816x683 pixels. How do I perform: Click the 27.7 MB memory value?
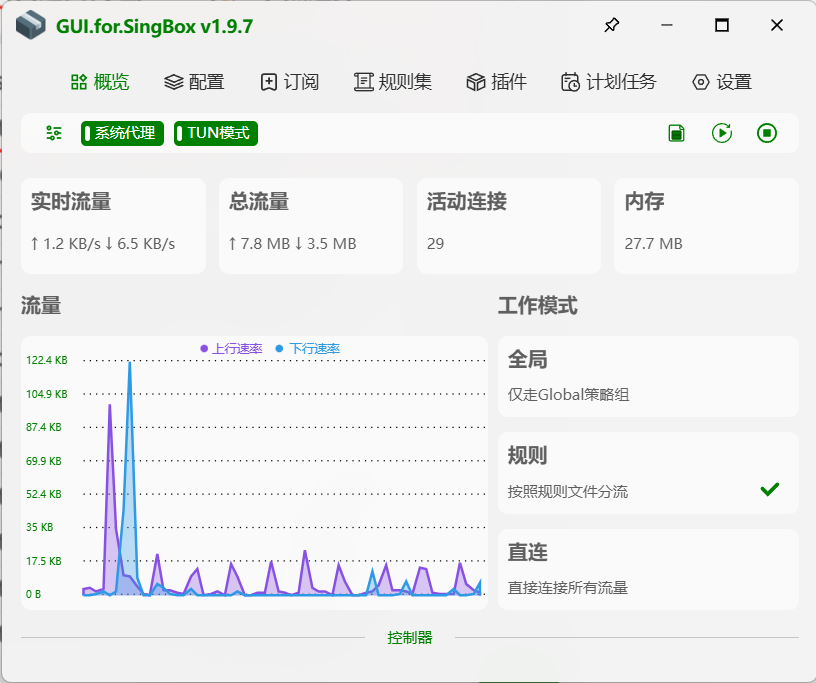pos(654,244)
